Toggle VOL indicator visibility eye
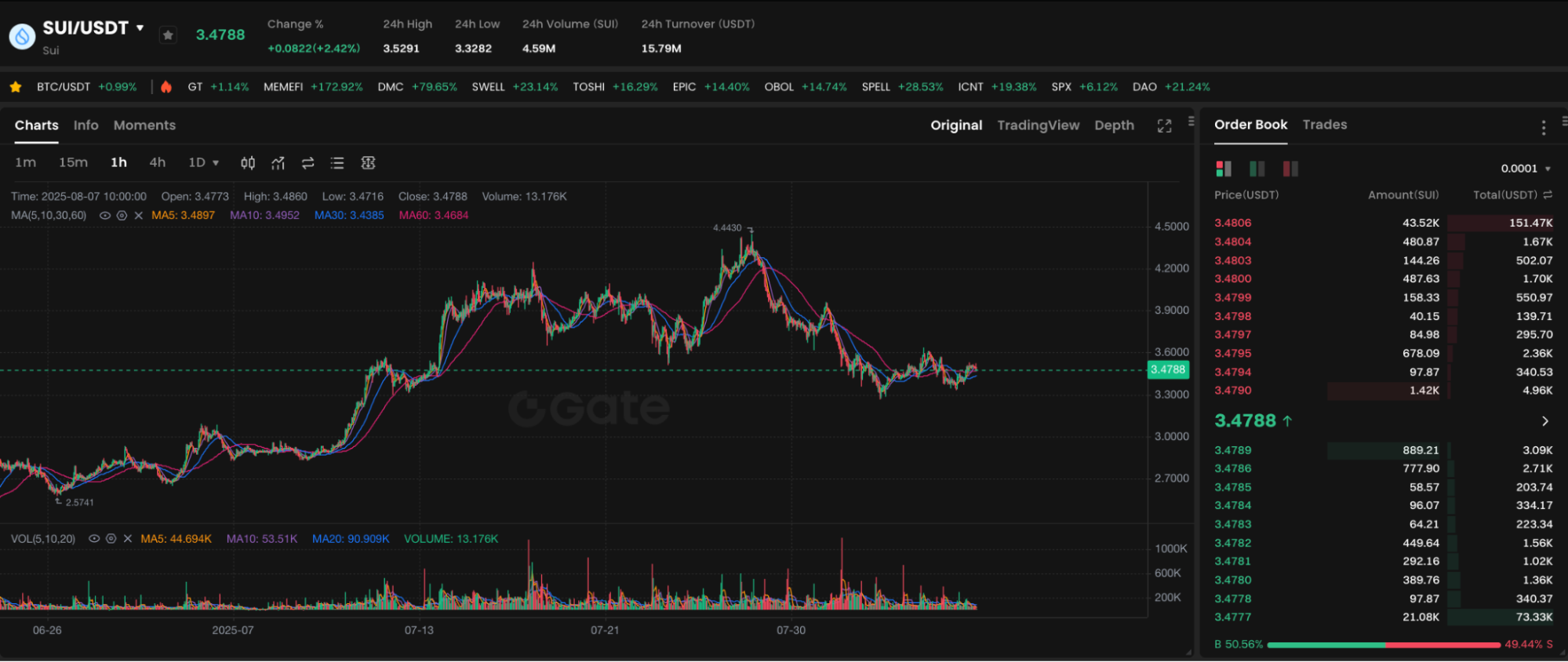The image size is (1568, 662). click(x=94, y=539)
